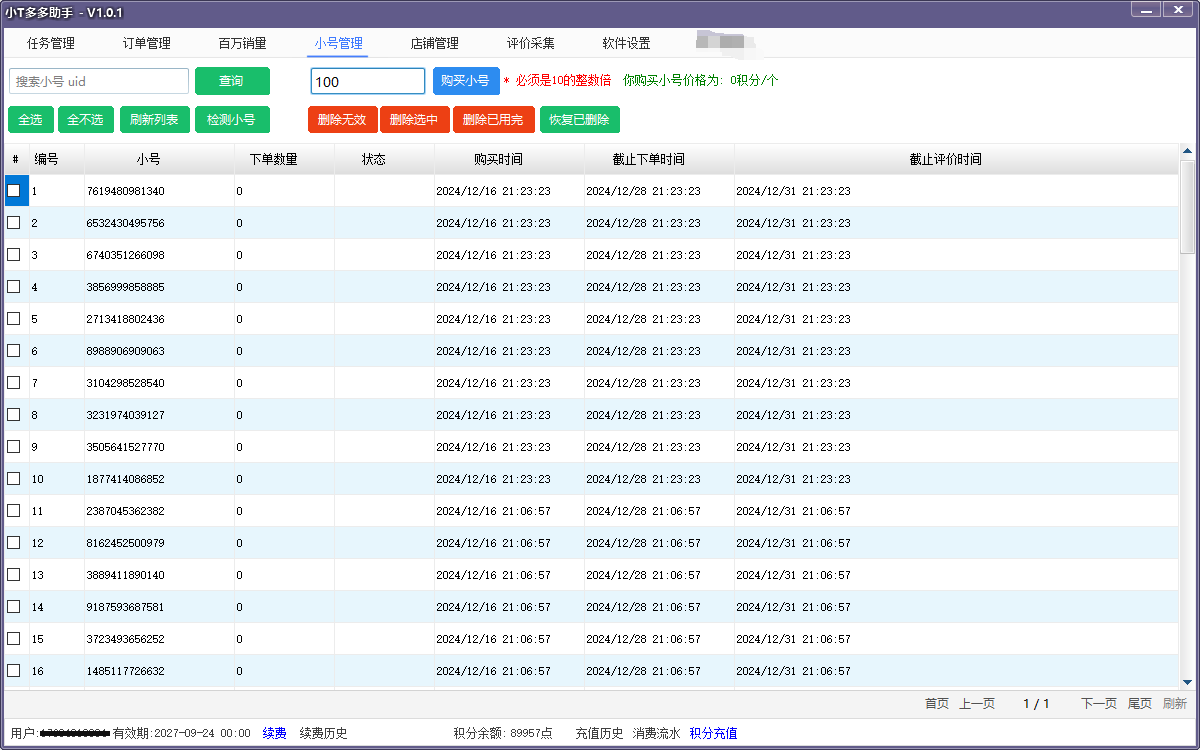Click the 刷新 link in the pager
Screen dimensions: 1200x750
click(1175, 704)
